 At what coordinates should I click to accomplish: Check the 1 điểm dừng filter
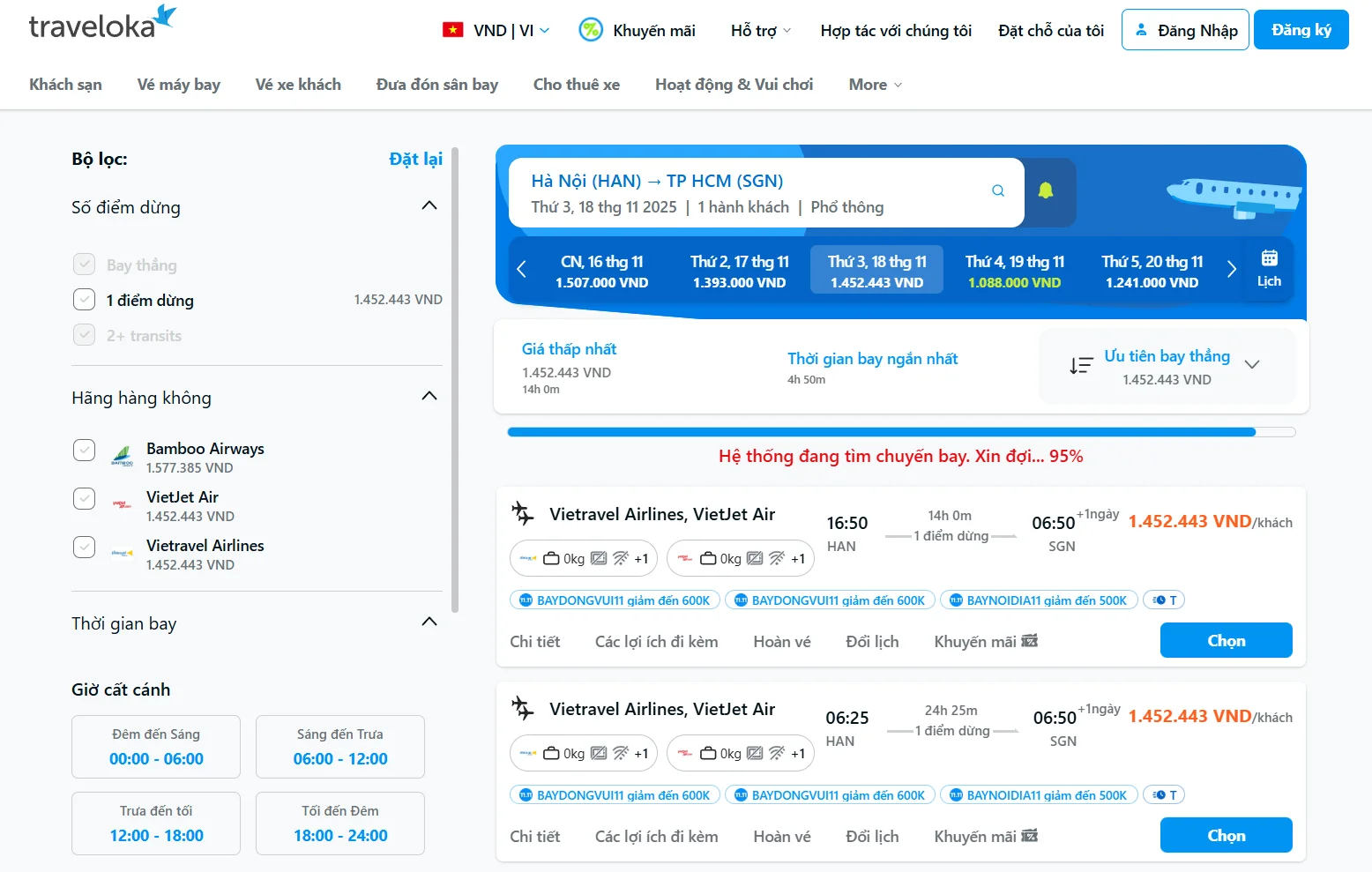(x=84, y=300)
